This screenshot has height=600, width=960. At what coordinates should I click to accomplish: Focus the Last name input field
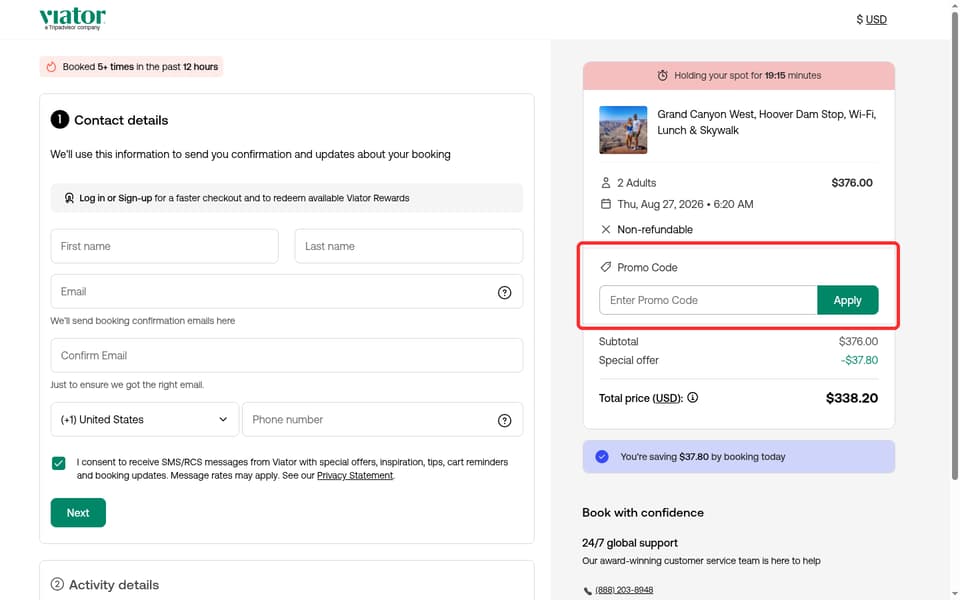tap(408, 246)
